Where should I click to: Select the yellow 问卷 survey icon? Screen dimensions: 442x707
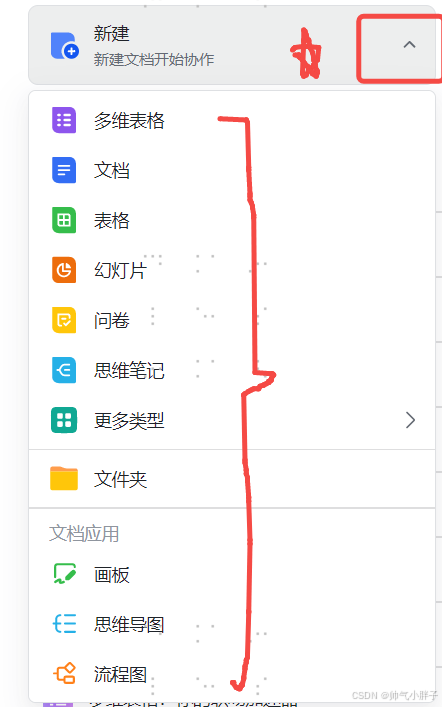click(64, 320)
